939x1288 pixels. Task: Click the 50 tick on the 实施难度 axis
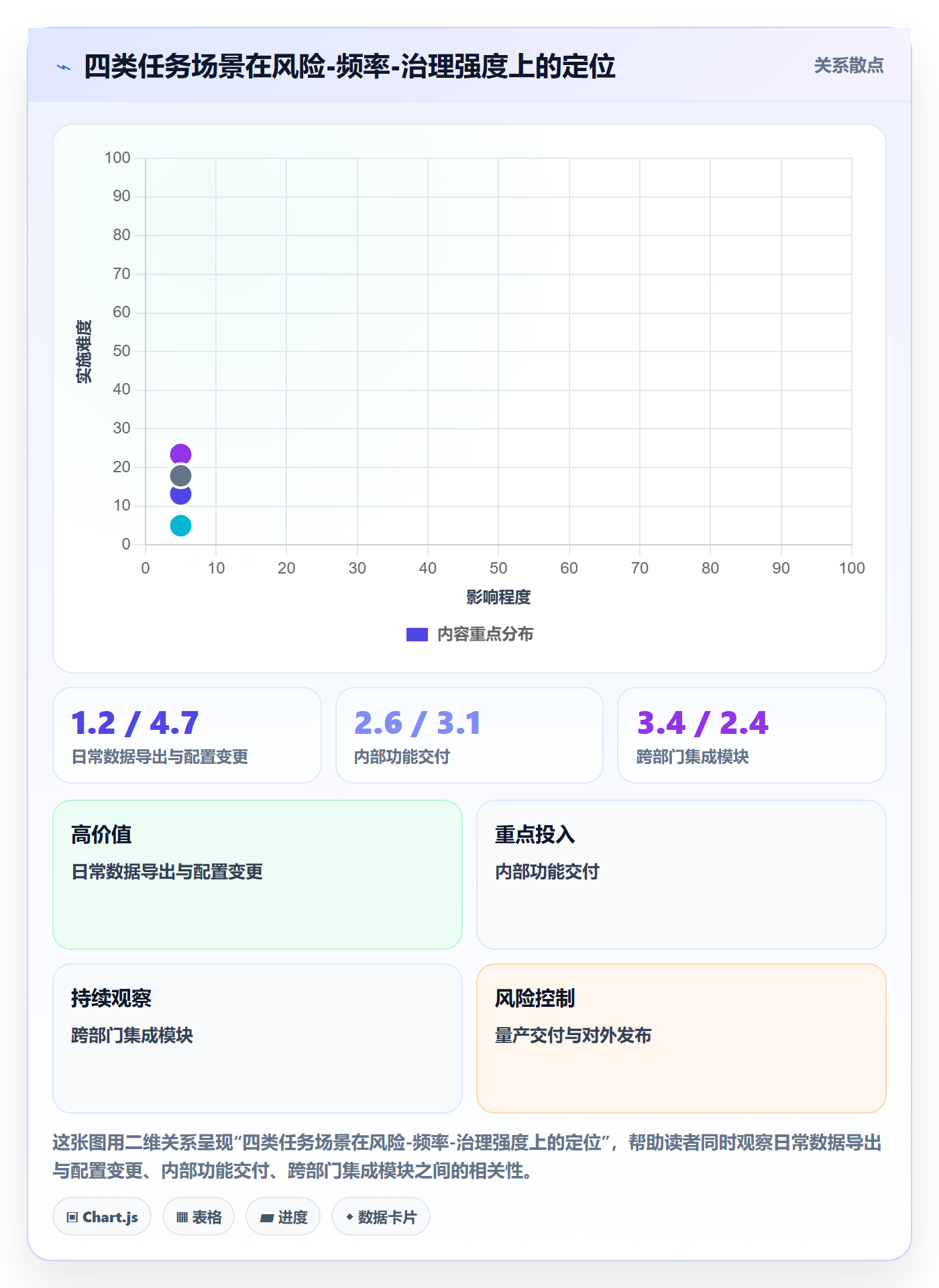point(121,351)
